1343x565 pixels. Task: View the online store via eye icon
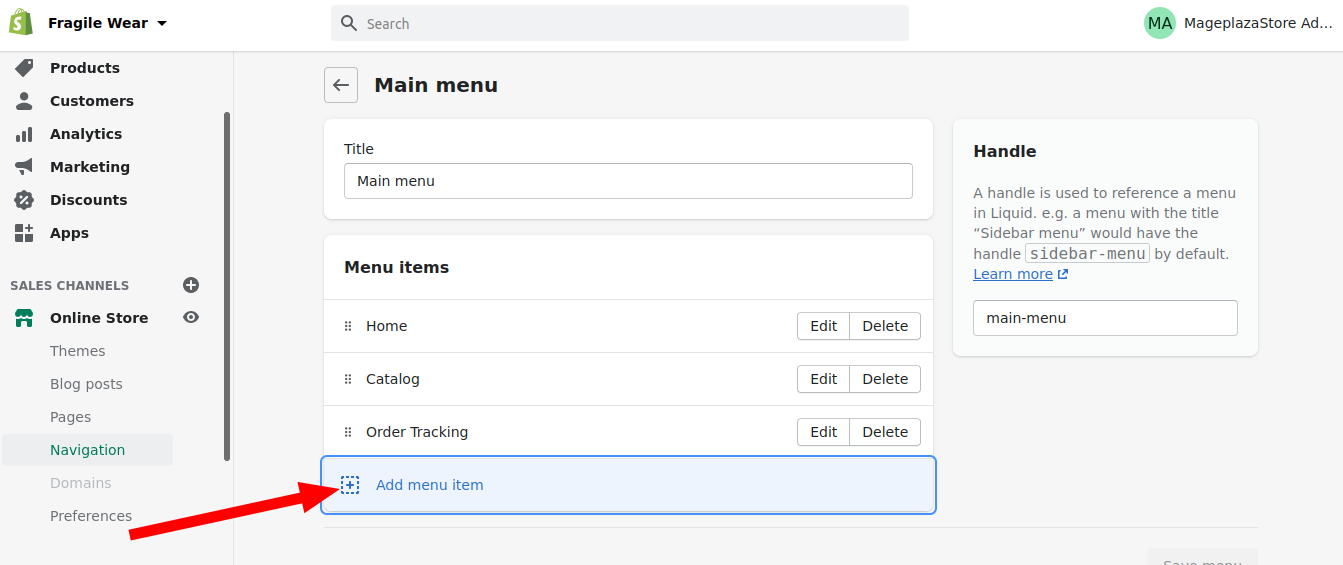(x=191, y=317)
